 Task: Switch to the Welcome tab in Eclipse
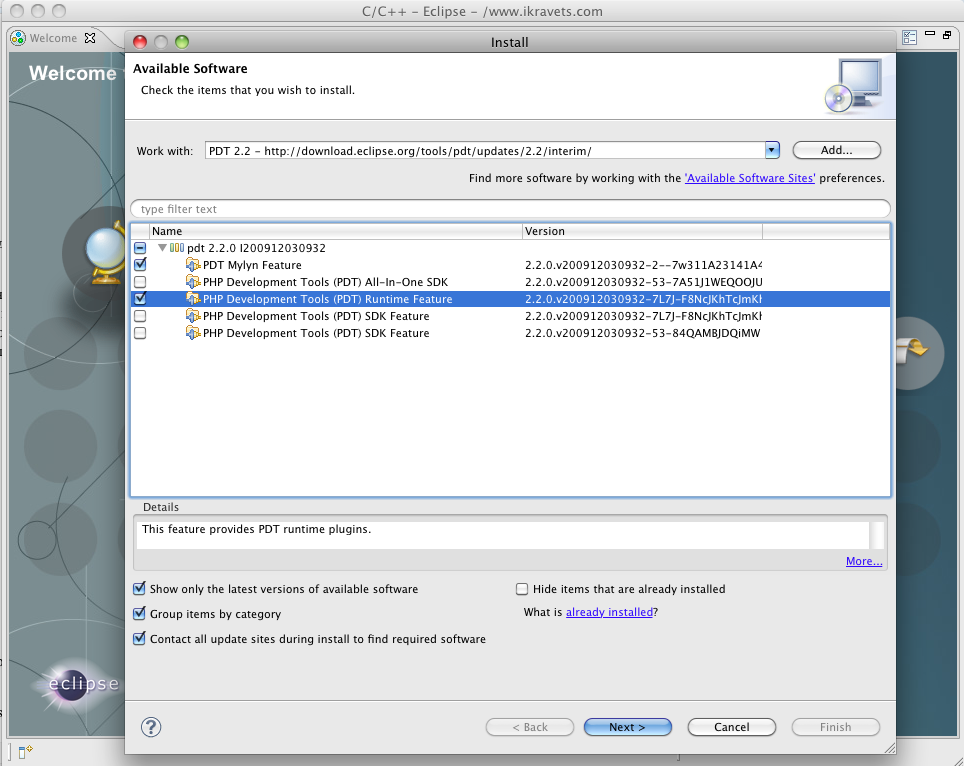[x=53, y=38]
